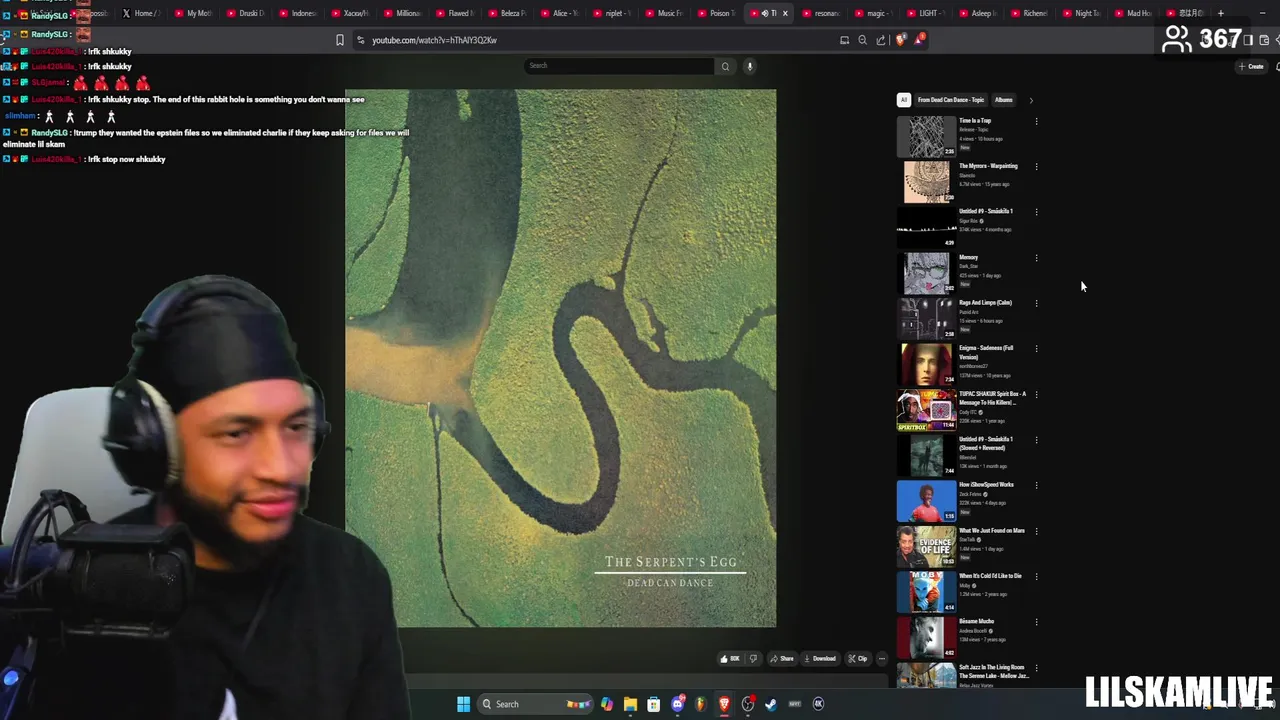This screenshot has height=720, width=1280.
Task: Open a new browser tab with plus
Action: tap(1220, 13)
